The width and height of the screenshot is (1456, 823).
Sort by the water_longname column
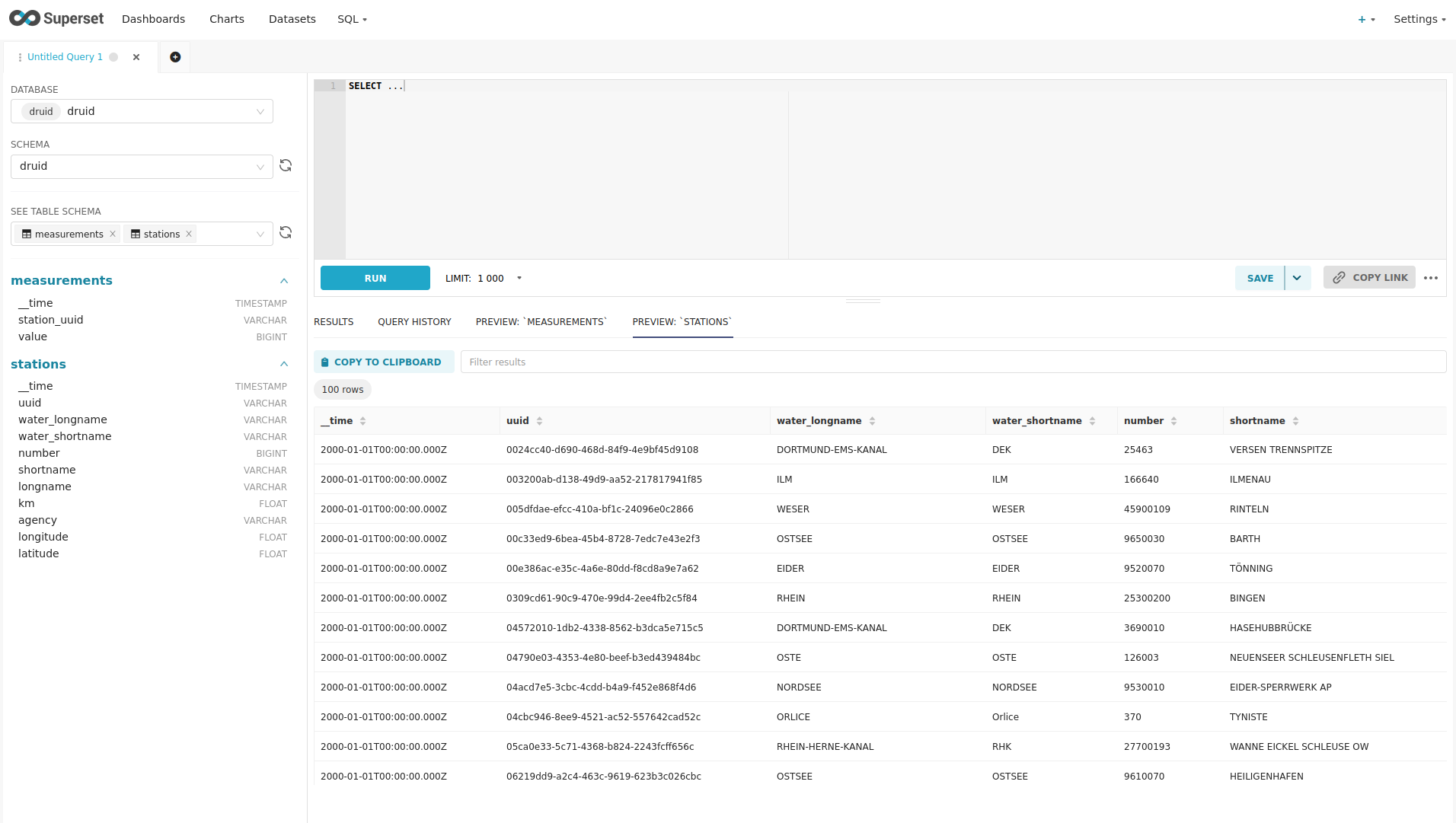click(872, 421)
